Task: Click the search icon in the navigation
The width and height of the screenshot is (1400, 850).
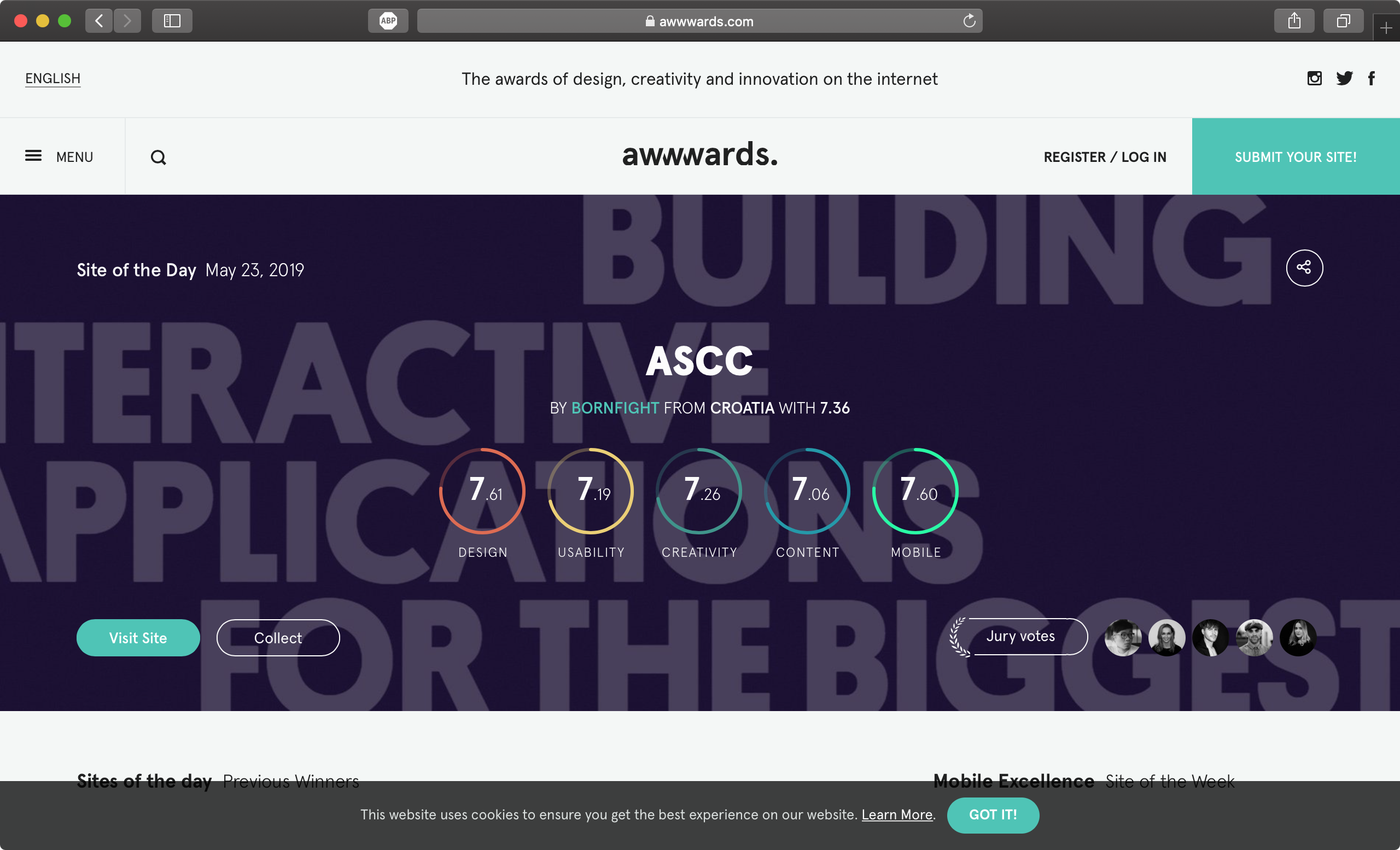Action: (x=159, y=157)
